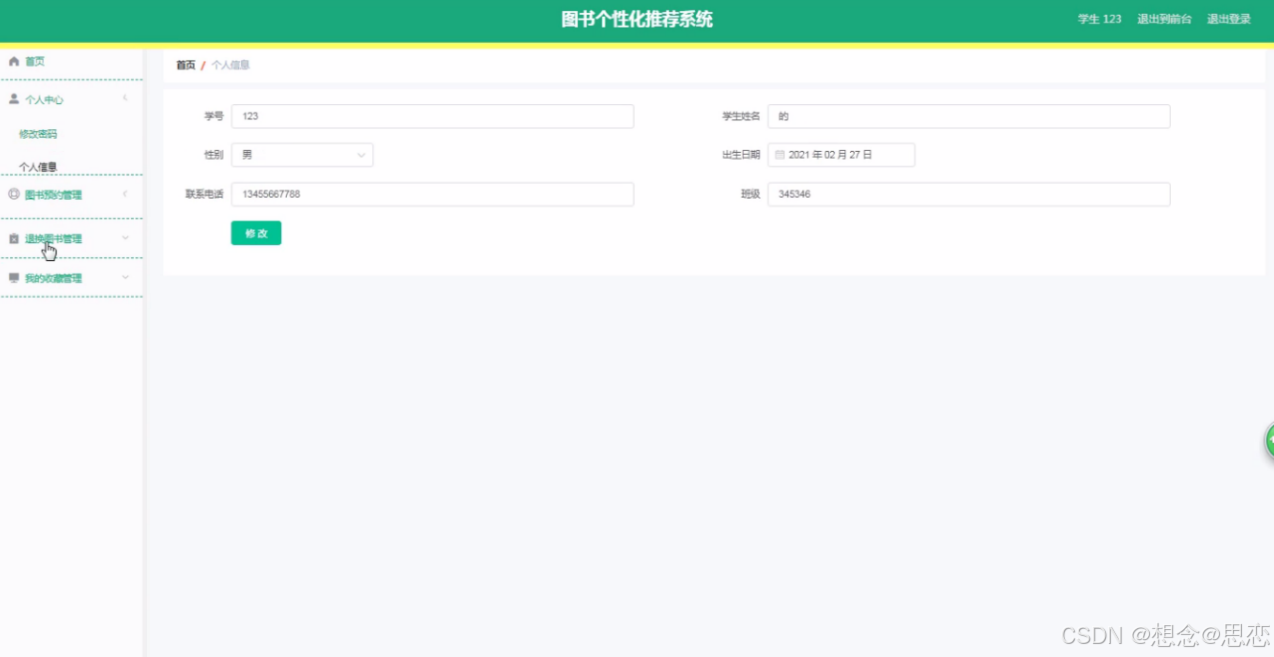Image resolution: width=1274 pixels, height=657 pixels.
Task: Click the calendar icon in 出生日期 field
Action: tap(780, 155)
